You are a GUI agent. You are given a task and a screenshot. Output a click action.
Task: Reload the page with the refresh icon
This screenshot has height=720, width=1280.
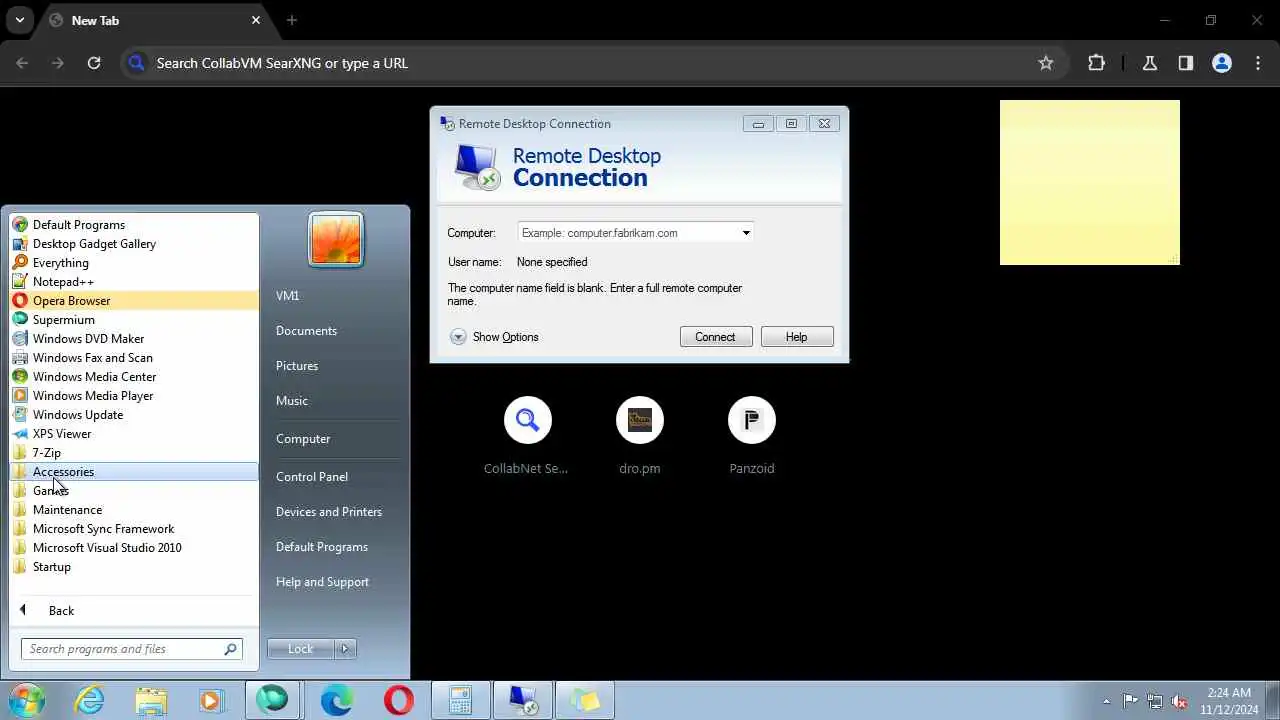(94, 63)
